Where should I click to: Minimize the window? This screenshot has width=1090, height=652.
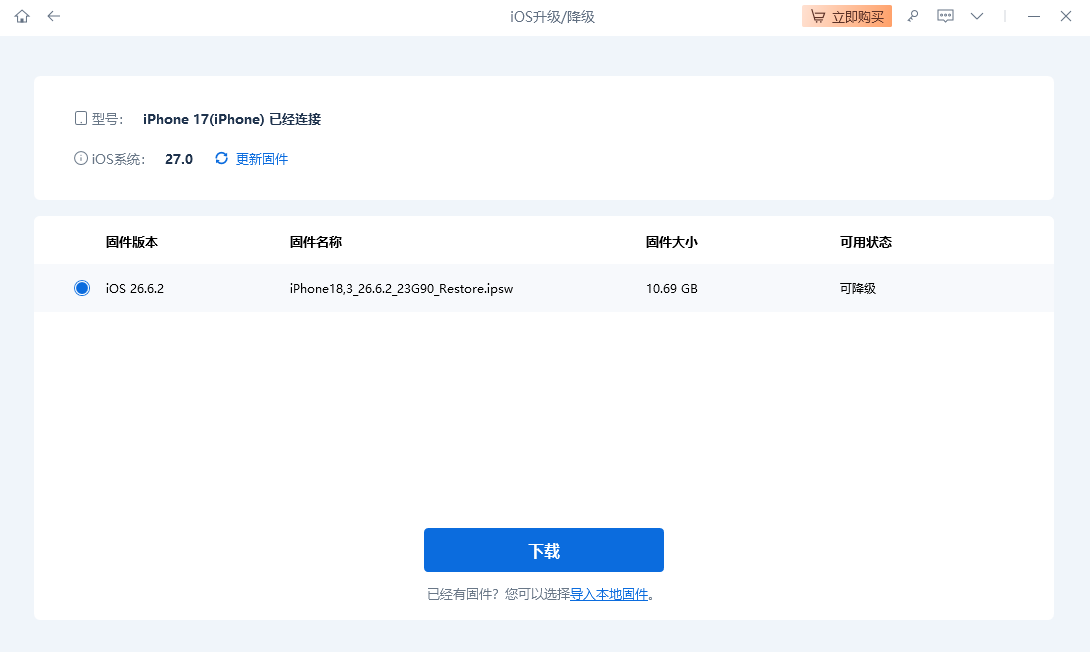(1034, 16)
